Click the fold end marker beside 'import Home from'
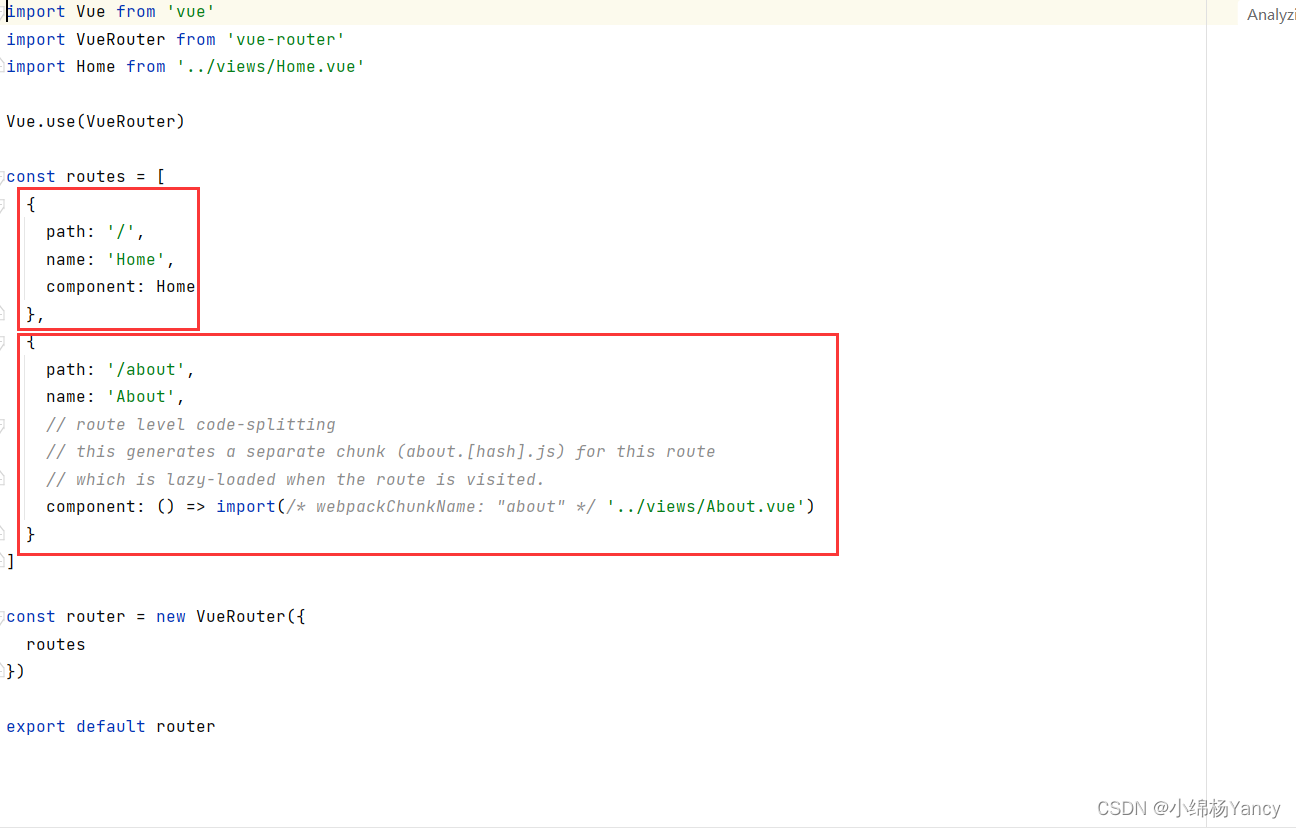The height and width of the screenshot is (828, 1296). pos(2,67)
